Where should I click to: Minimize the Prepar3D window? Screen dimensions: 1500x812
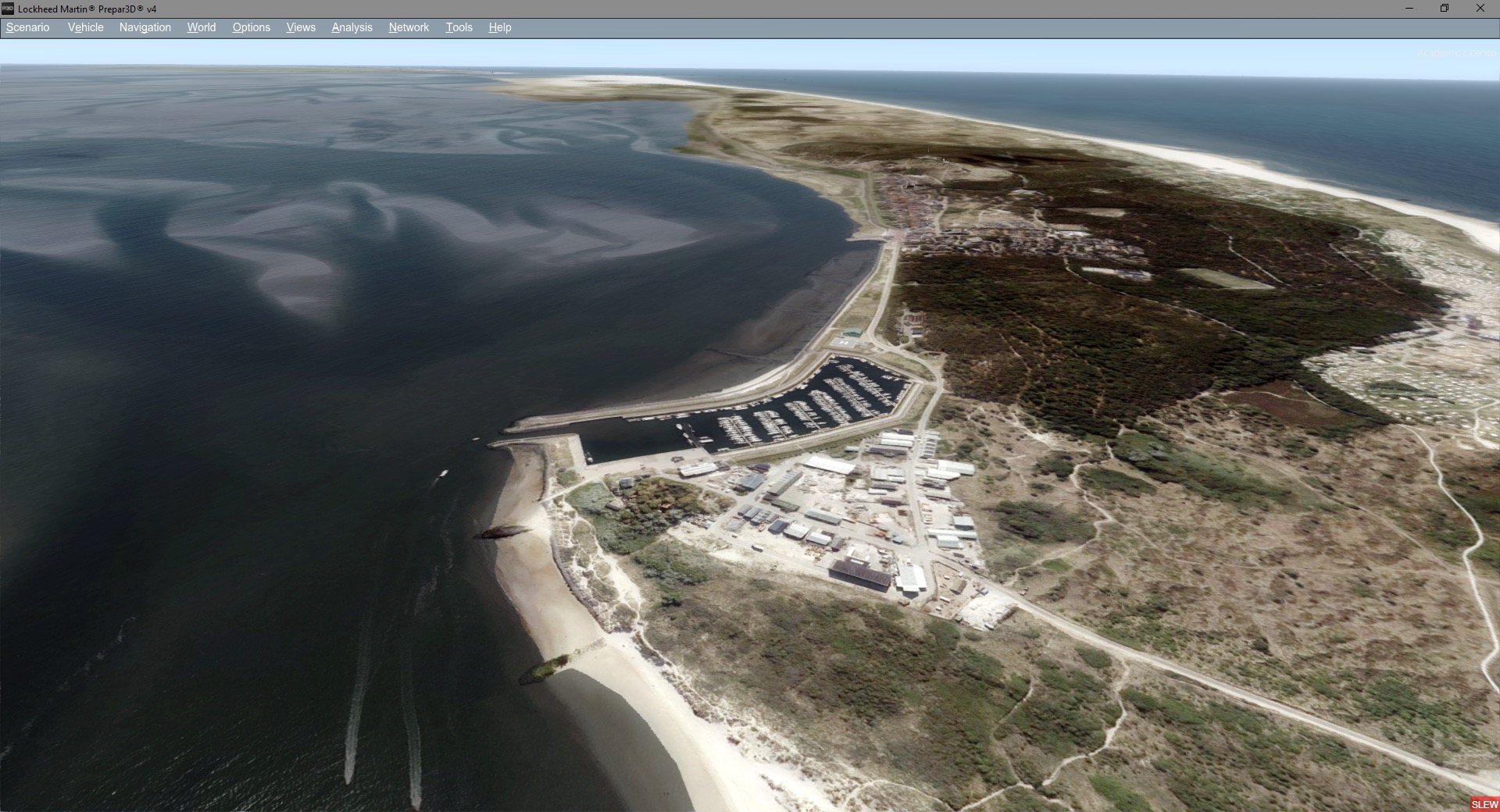click(1409, 9)
